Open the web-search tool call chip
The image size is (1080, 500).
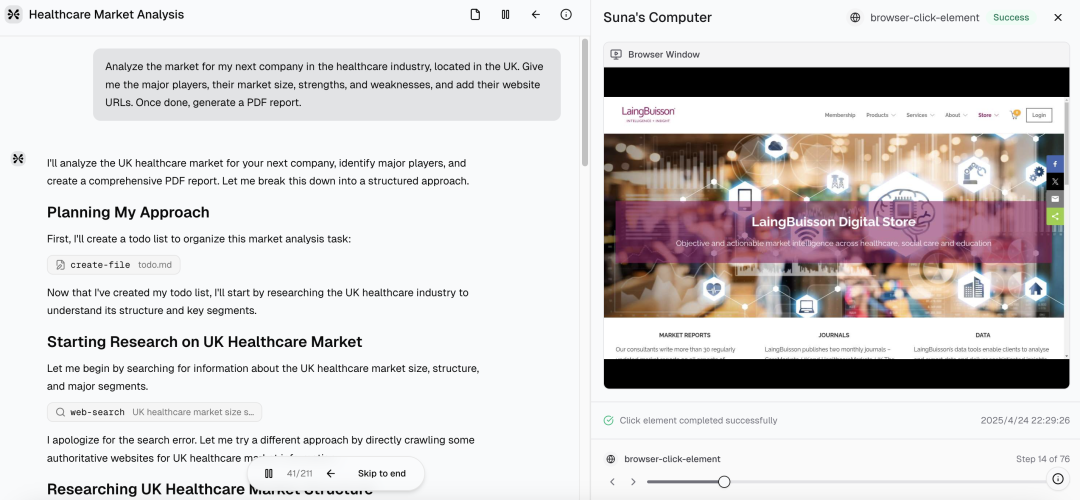pyautogui.click(x=154, y=413)
